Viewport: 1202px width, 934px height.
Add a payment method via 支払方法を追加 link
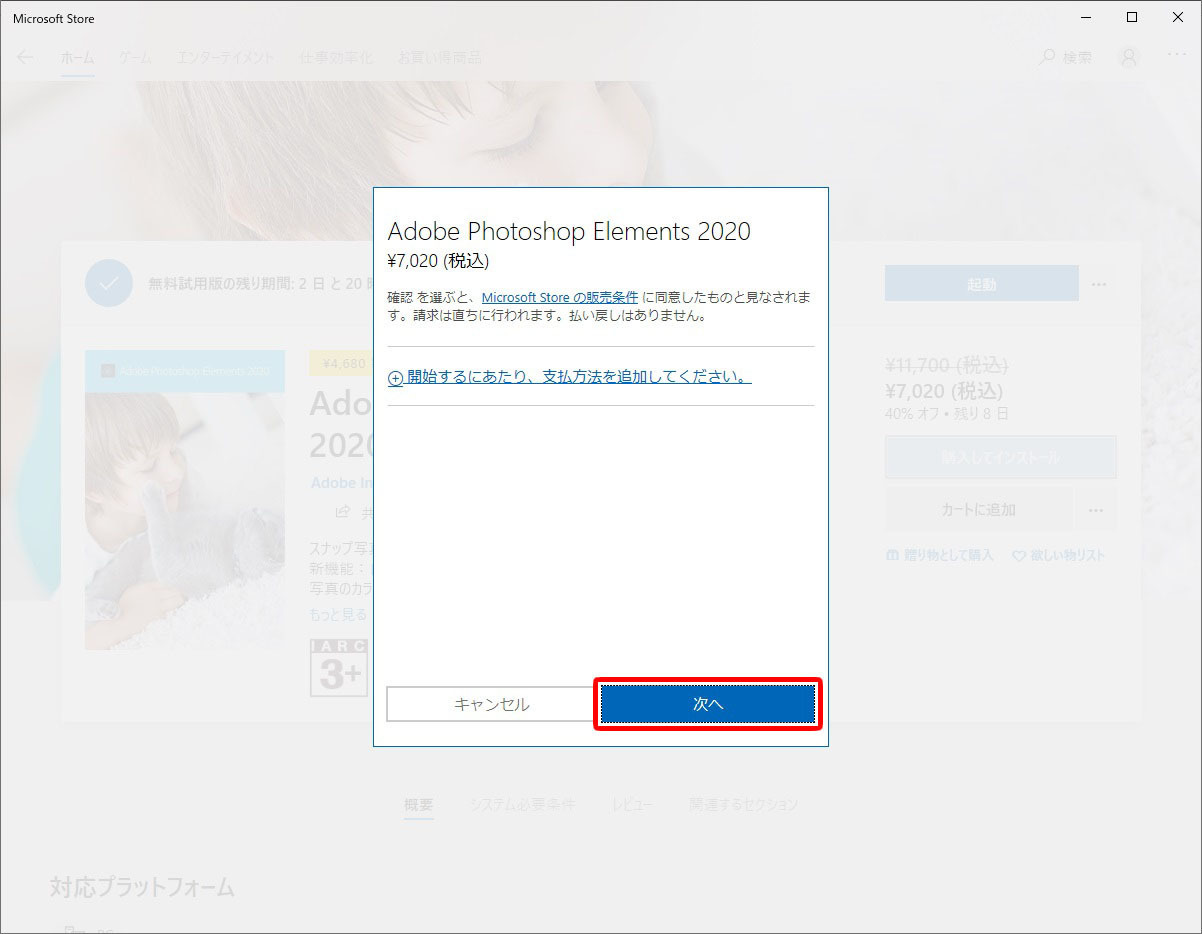point(579,377)
